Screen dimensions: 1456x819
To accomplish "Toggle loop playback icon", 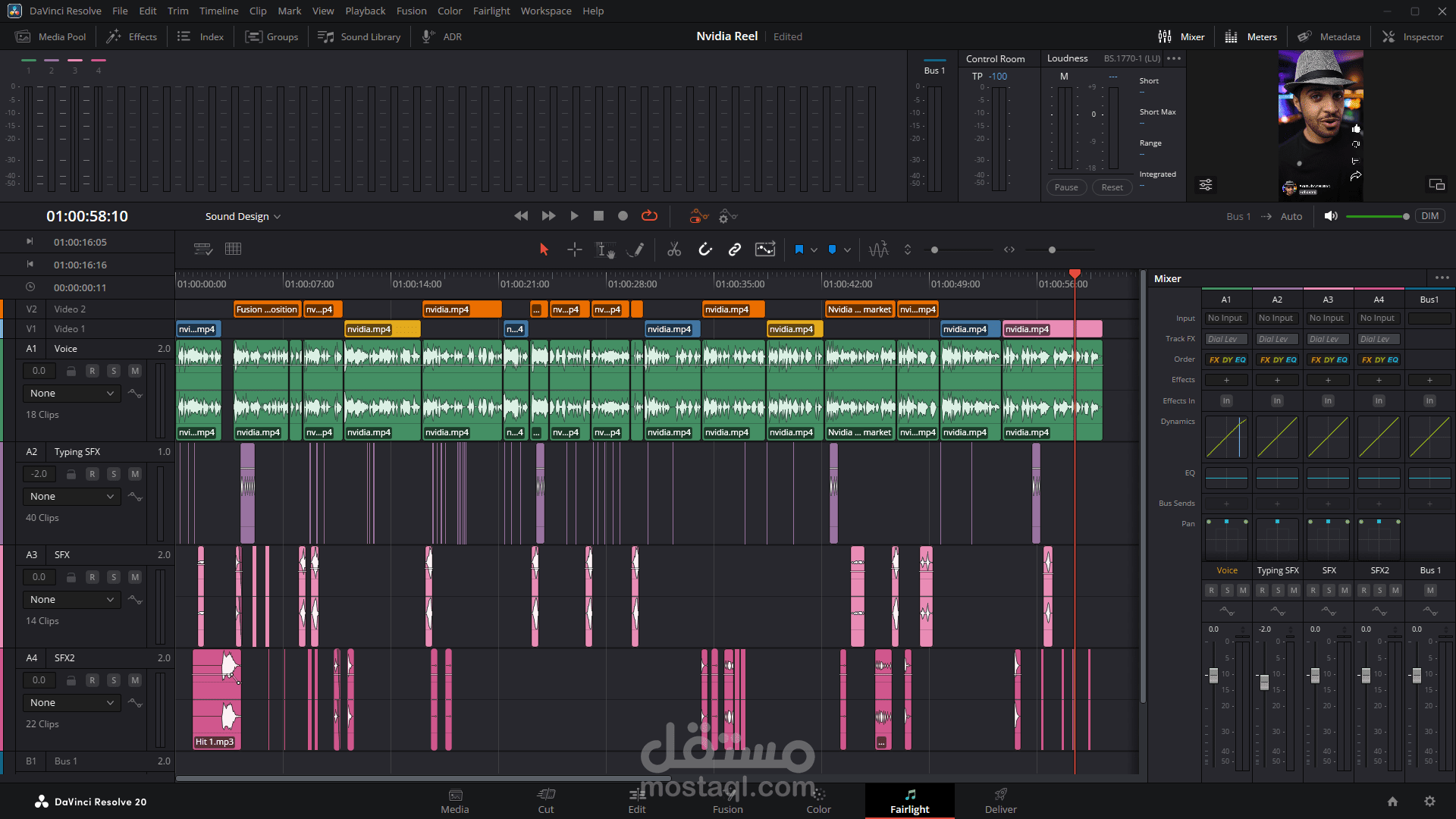I will pyautogui.click(x=649, y=216).
